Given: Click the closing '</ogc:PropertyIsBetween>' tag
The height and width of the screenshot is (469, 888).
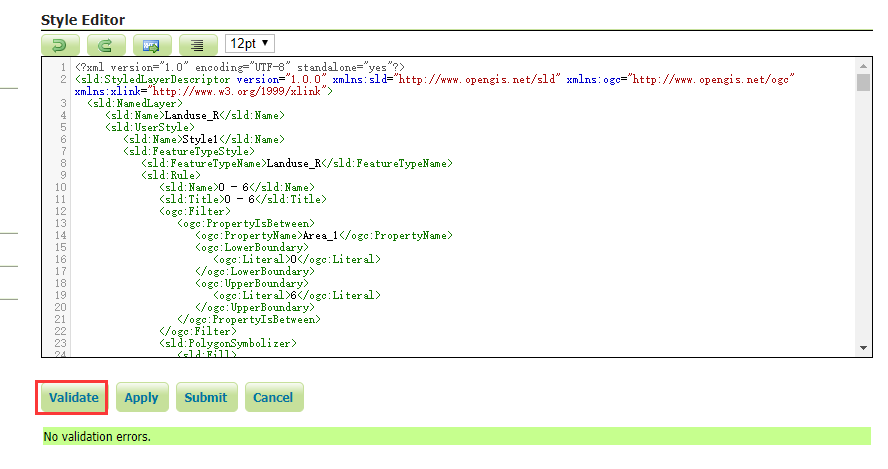Looking at the screenshot, I should [x=249, y=319].
